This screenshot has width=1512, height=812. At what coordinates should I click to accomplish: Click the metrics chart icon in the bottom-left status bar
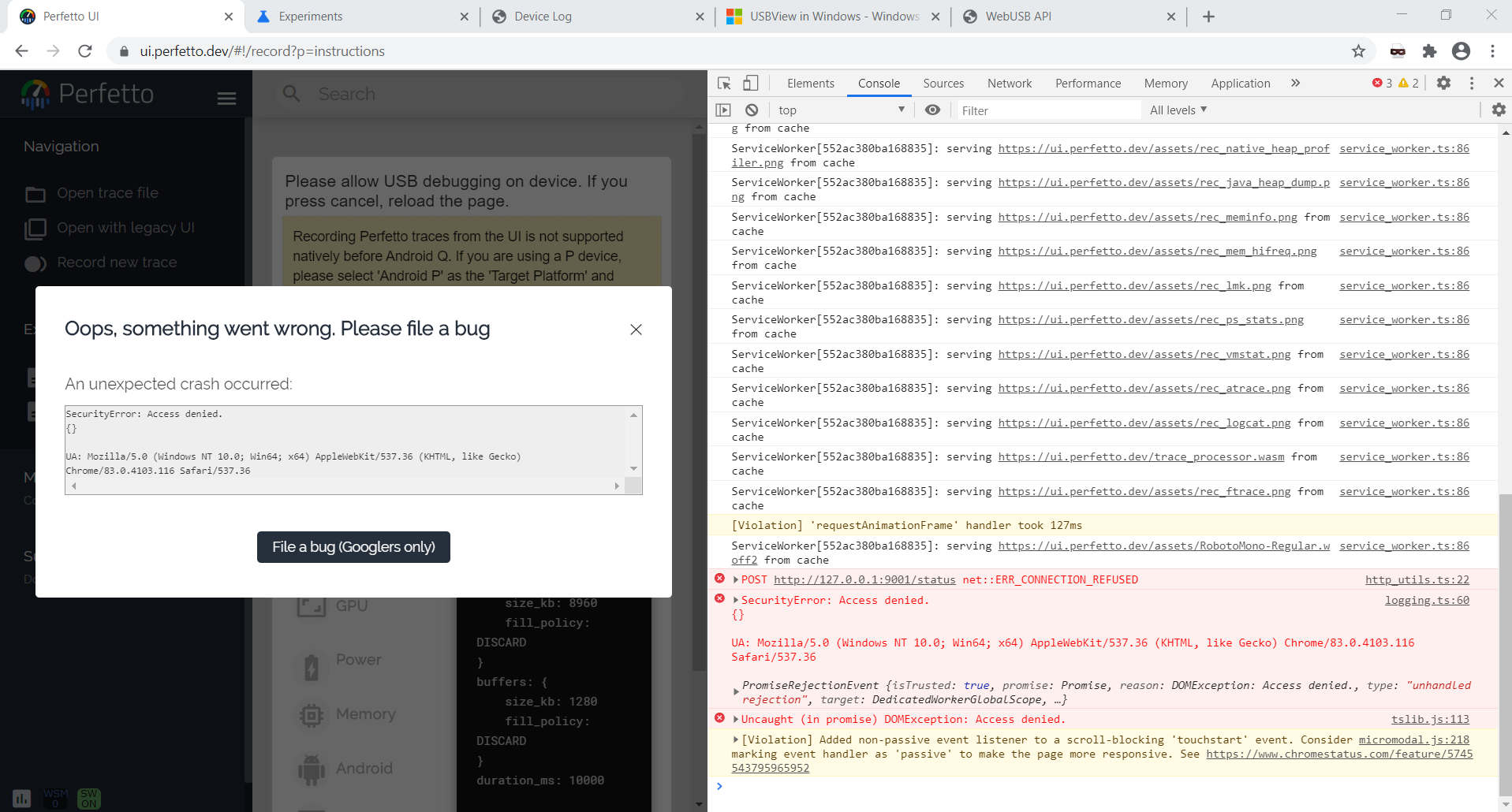click(x=21, y=798)
